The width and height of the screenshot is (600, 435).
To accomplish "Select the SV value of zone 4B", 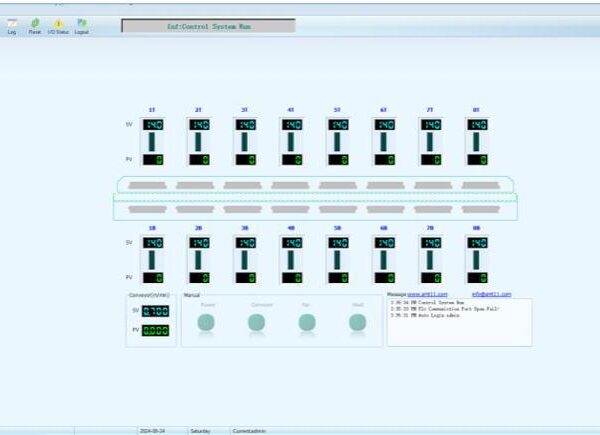I will click(292, 243).
